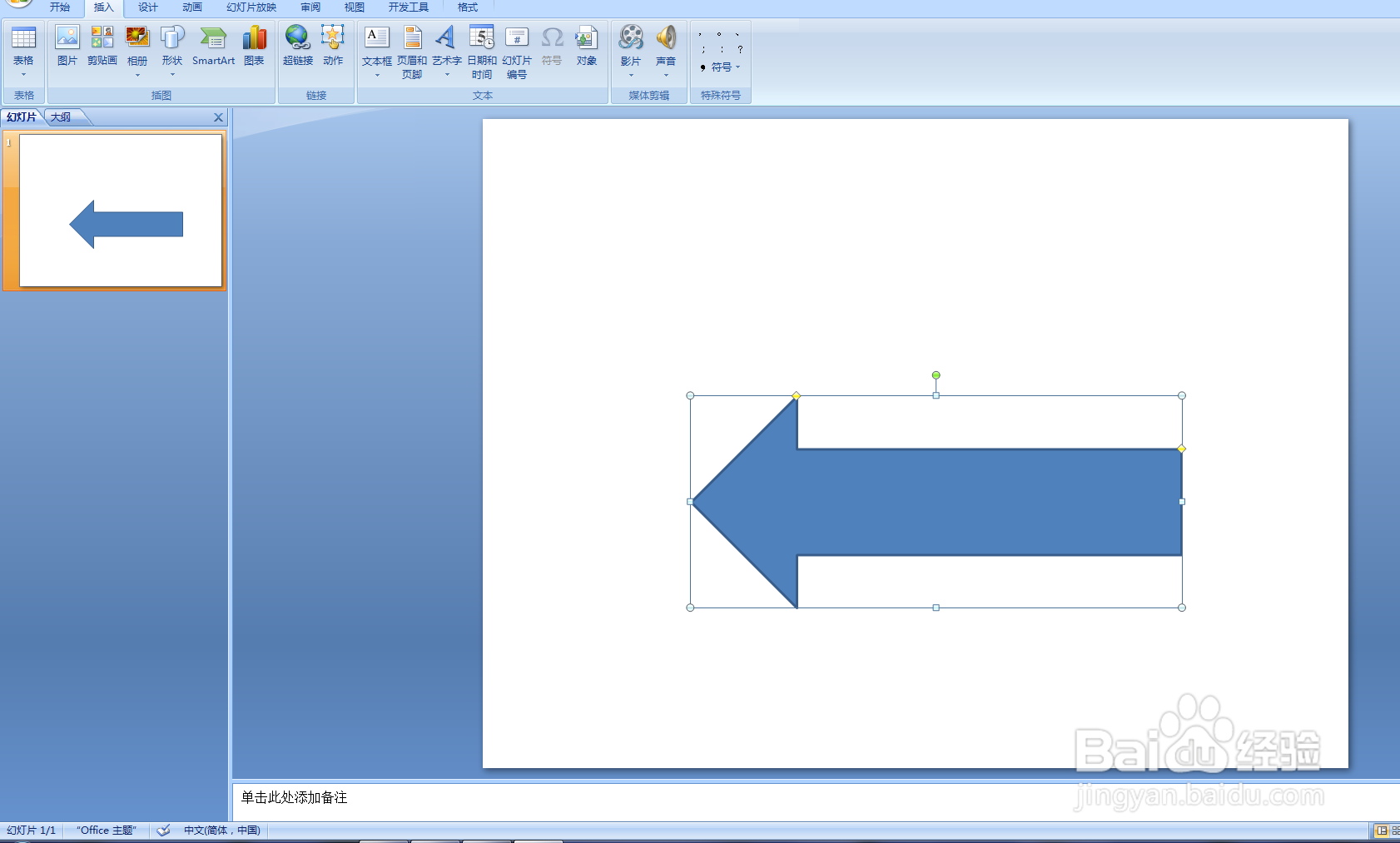
Task: Click the notes area 单击此处添加备注
Action: (294, 797)
